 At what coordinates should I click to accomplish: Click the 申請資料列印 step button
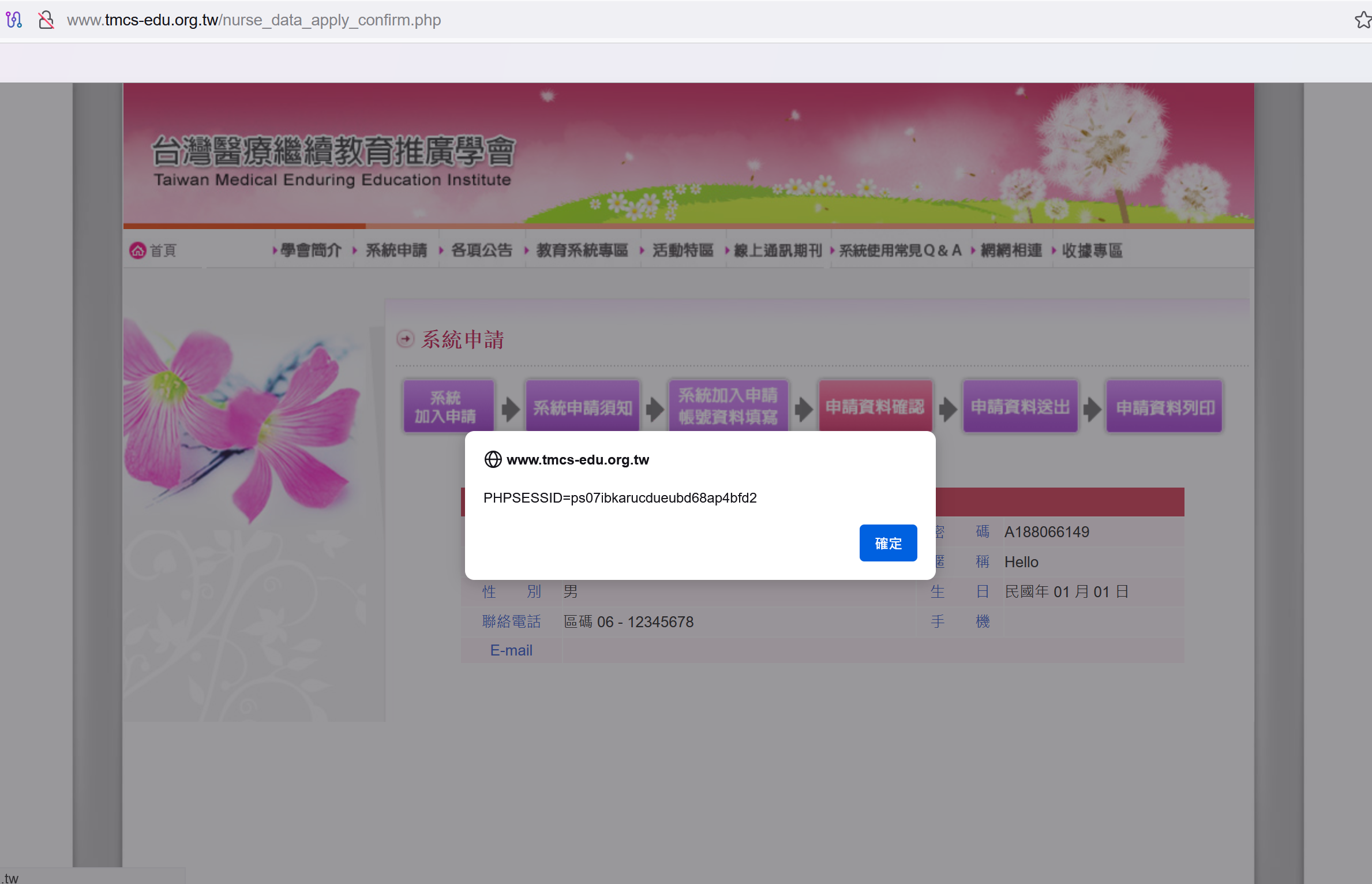1164,406
